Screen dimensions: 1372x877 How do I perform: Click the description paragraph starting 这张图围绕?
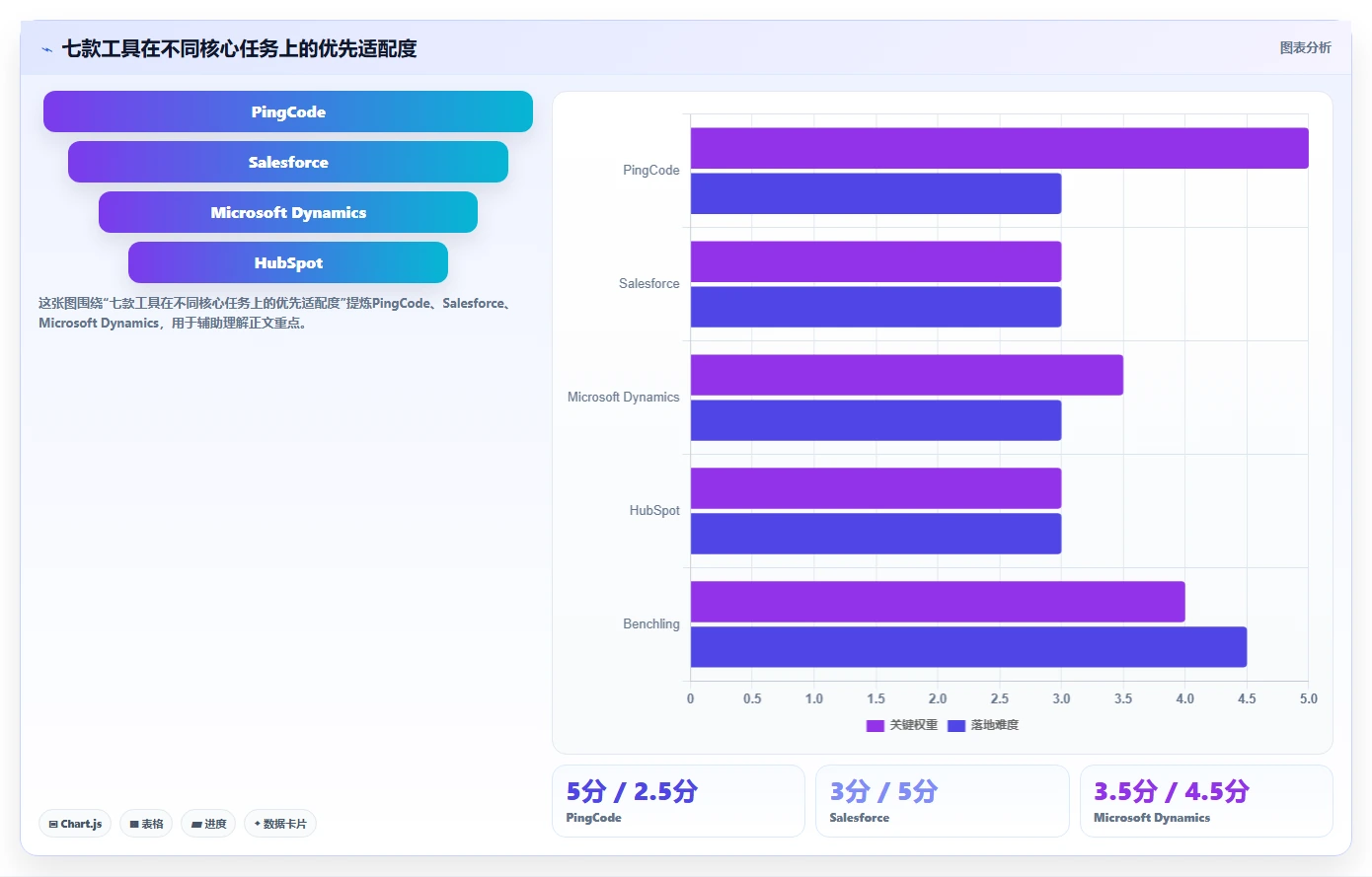(x=277, y=313)
